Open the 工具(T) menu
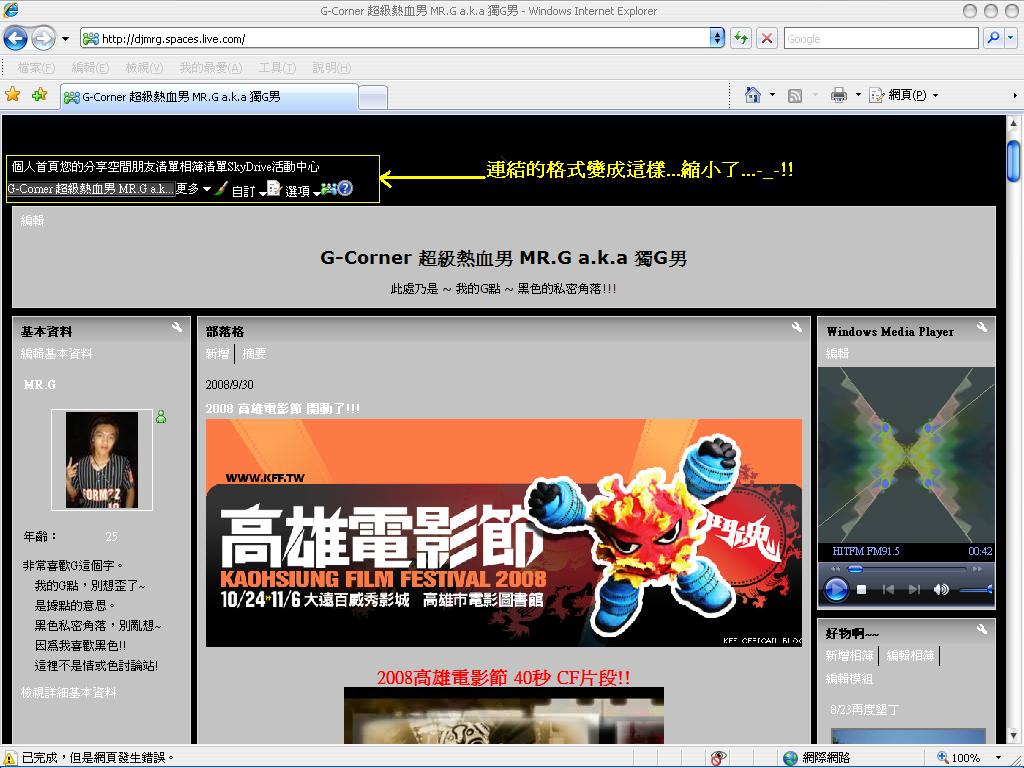 point(277,68)
